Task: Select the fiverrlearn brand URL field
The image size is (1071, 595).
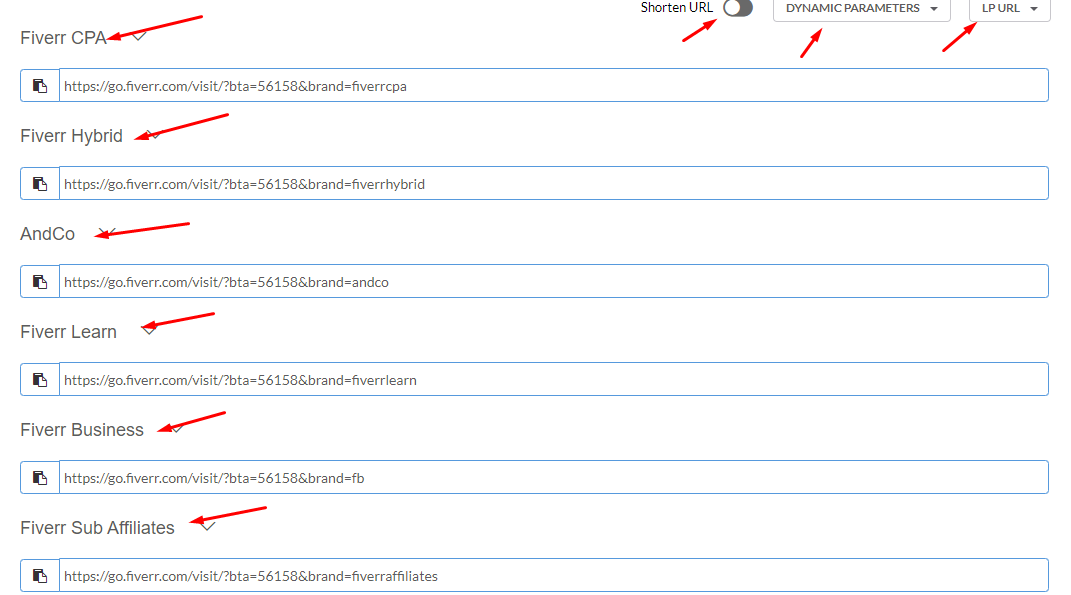Action: pyautogui.click(x=553, y=380)
